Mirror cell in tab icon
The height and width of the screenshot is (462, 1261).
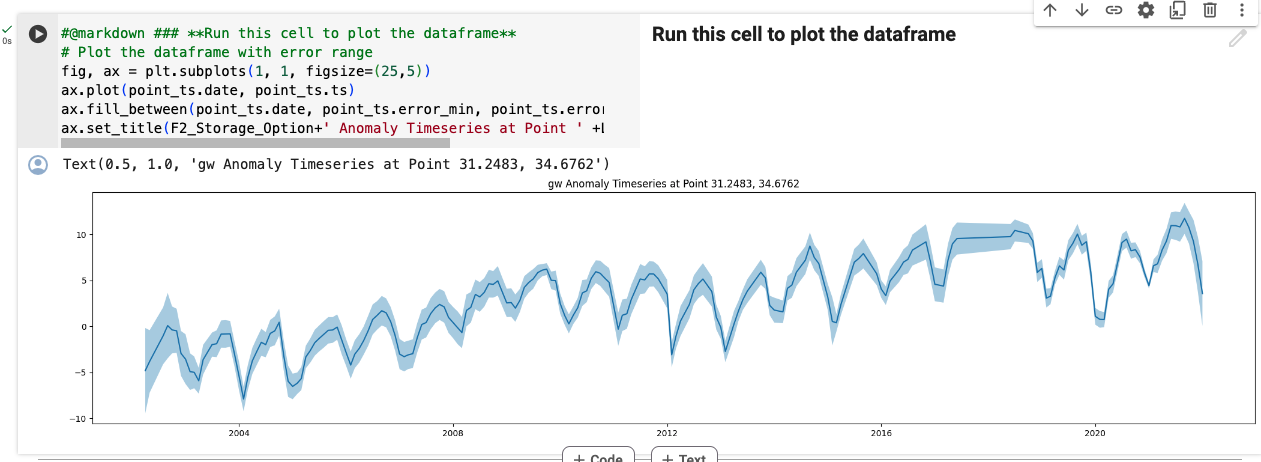point(1177,11)
